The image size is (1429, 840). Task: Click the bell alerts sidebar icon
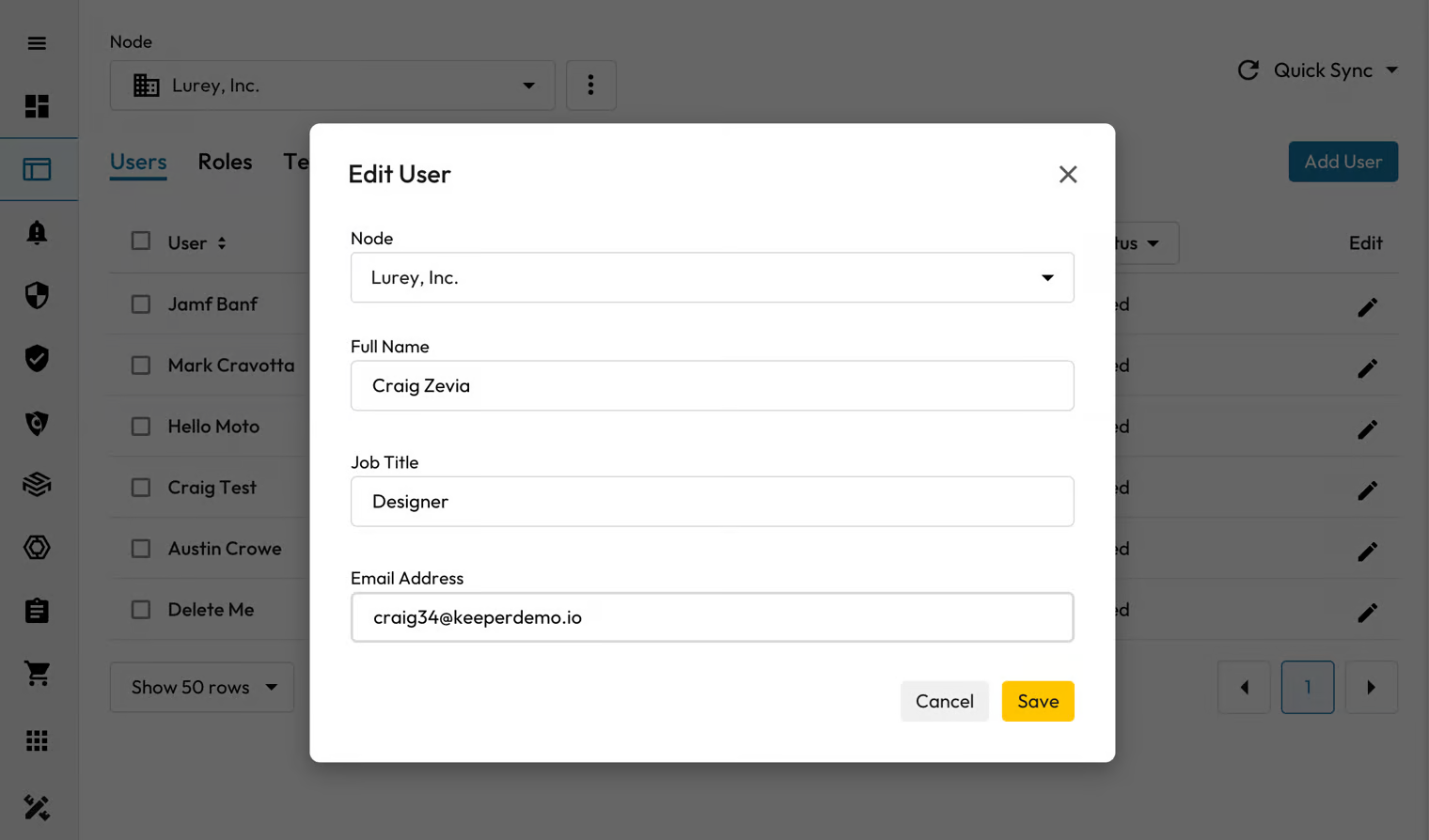(37, 232)
